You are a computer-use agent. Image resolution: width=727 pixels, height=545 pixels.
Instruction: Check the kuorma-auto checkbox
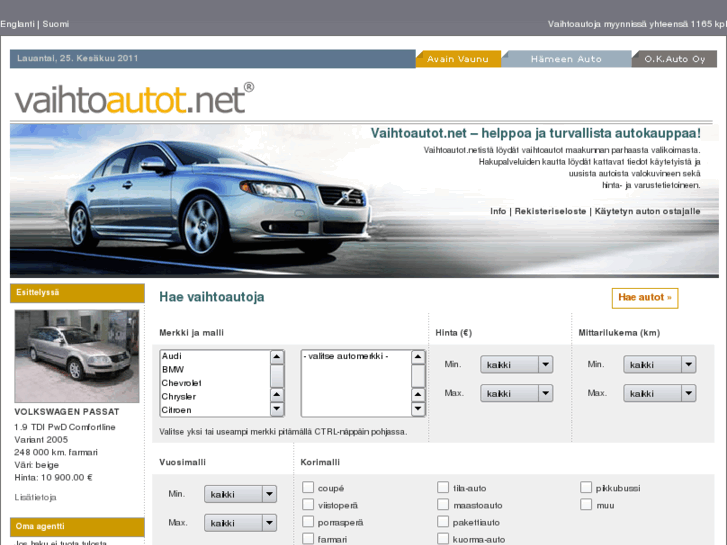443,539
